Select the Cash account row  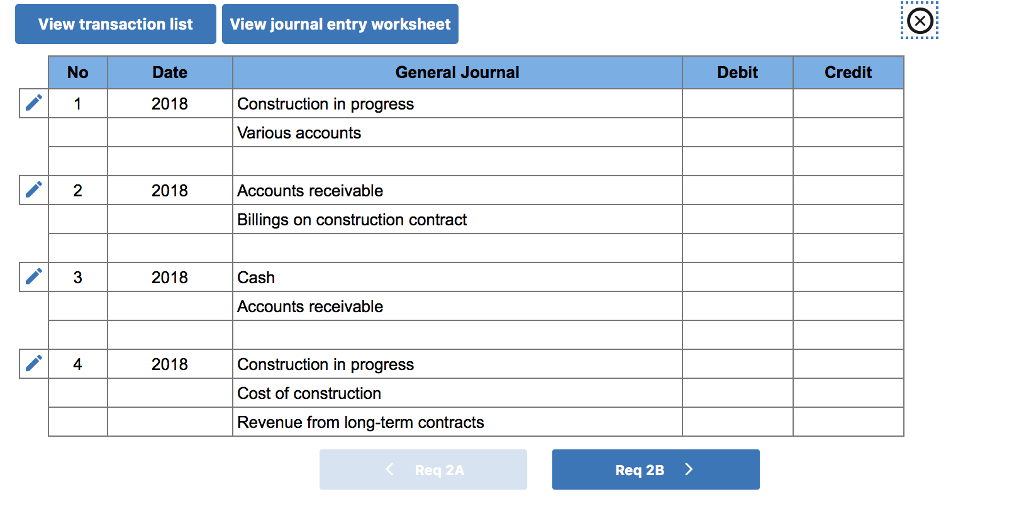click(x=457, y=278)
